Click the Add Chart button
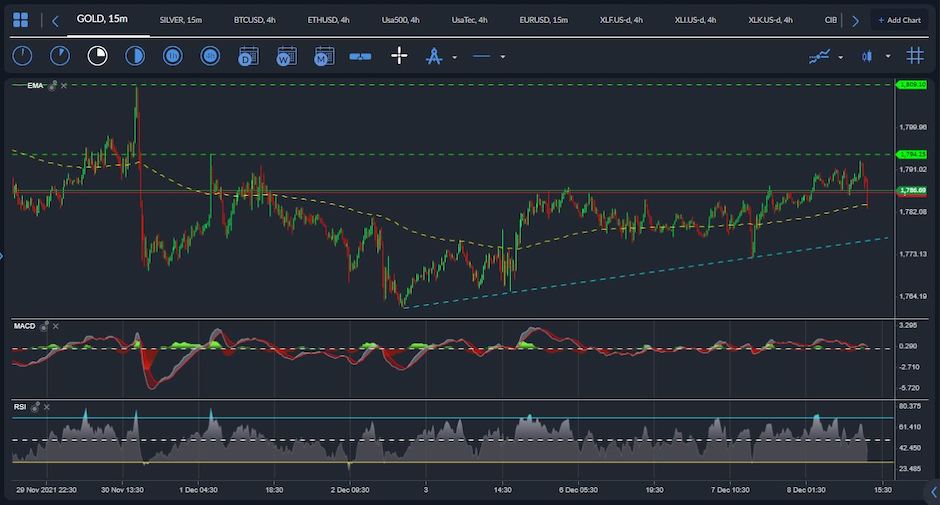Image resolution: width=940 pixels, height=505 pixels. pyautogui.click(x=899, y=20)
